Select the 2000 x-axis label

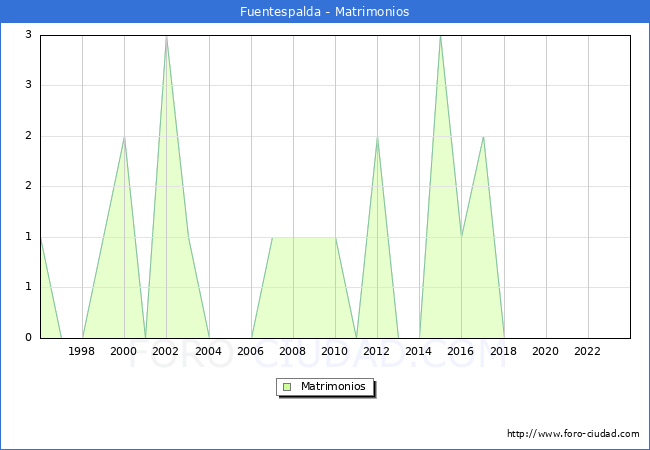tap(124, 351)
